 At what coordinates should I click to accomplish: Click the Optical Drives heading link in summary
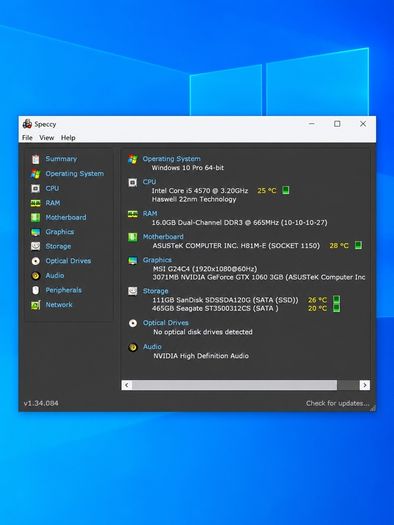coord(166,323)
